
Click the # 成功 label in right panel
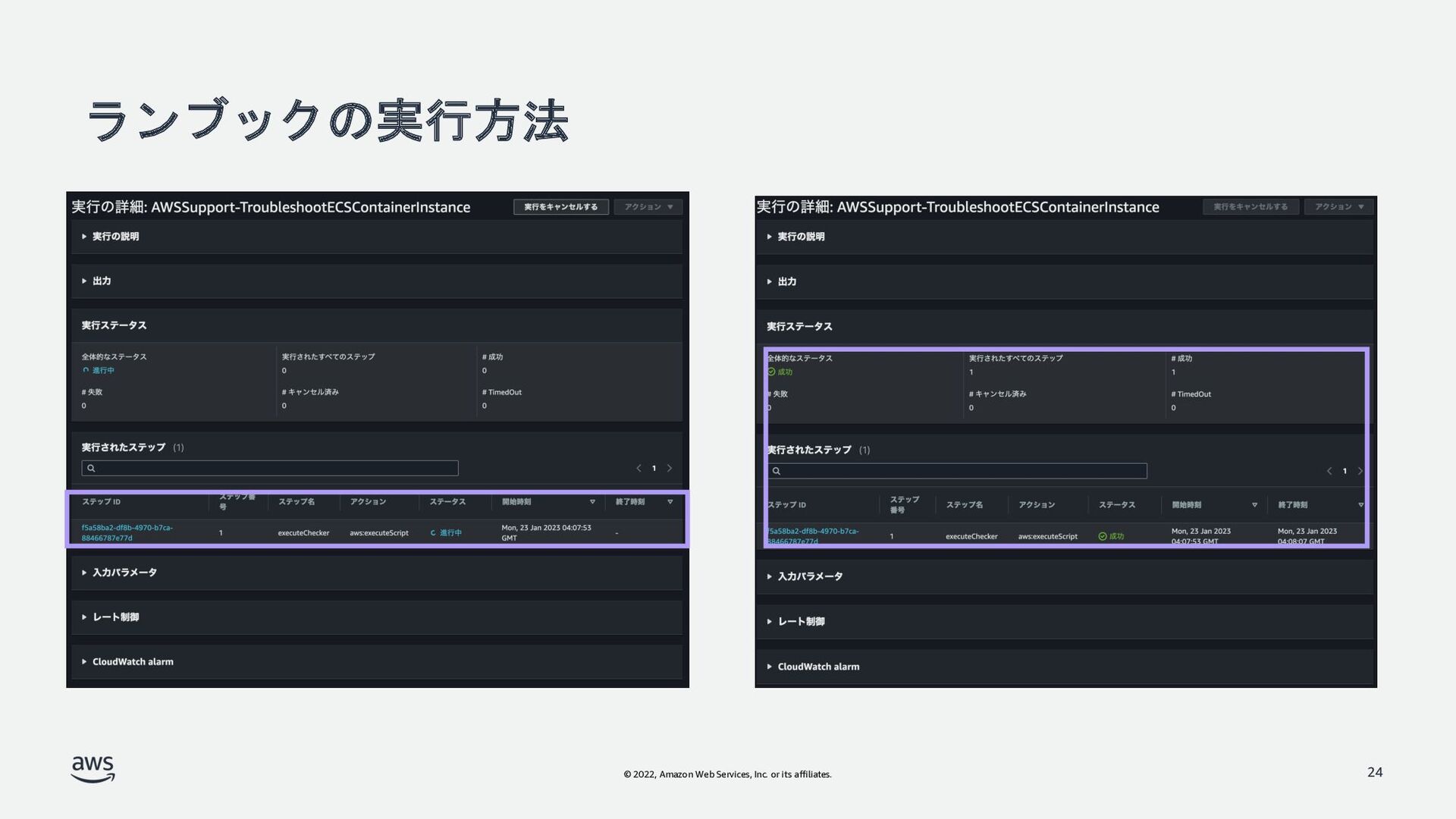click(x=1181, y=359)
